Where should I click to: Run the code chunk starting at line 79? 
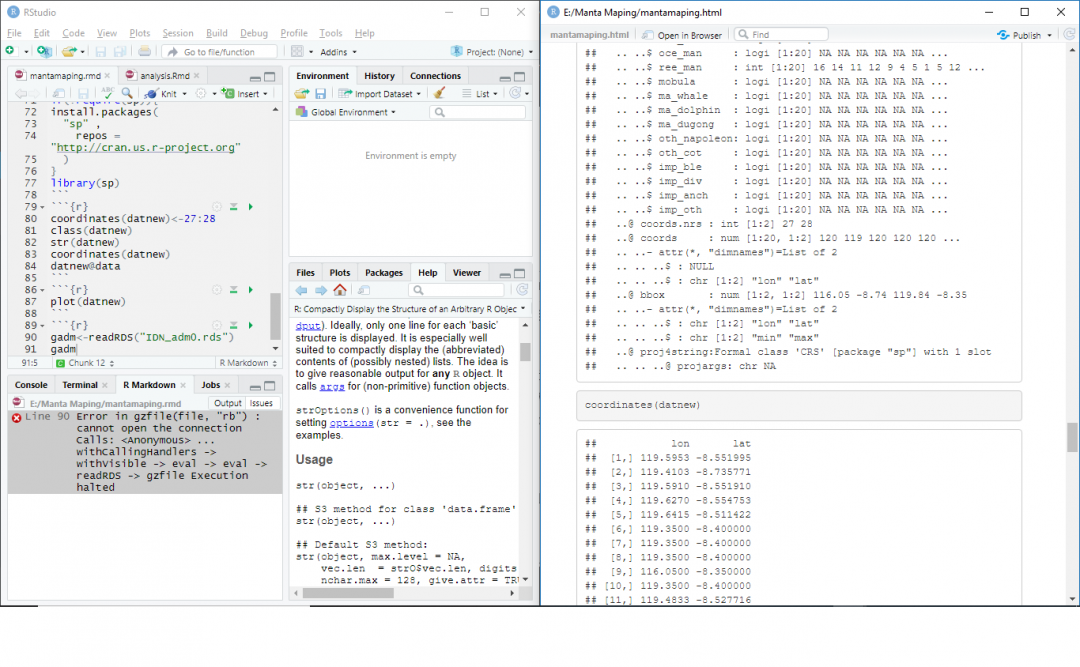(251, 207)
